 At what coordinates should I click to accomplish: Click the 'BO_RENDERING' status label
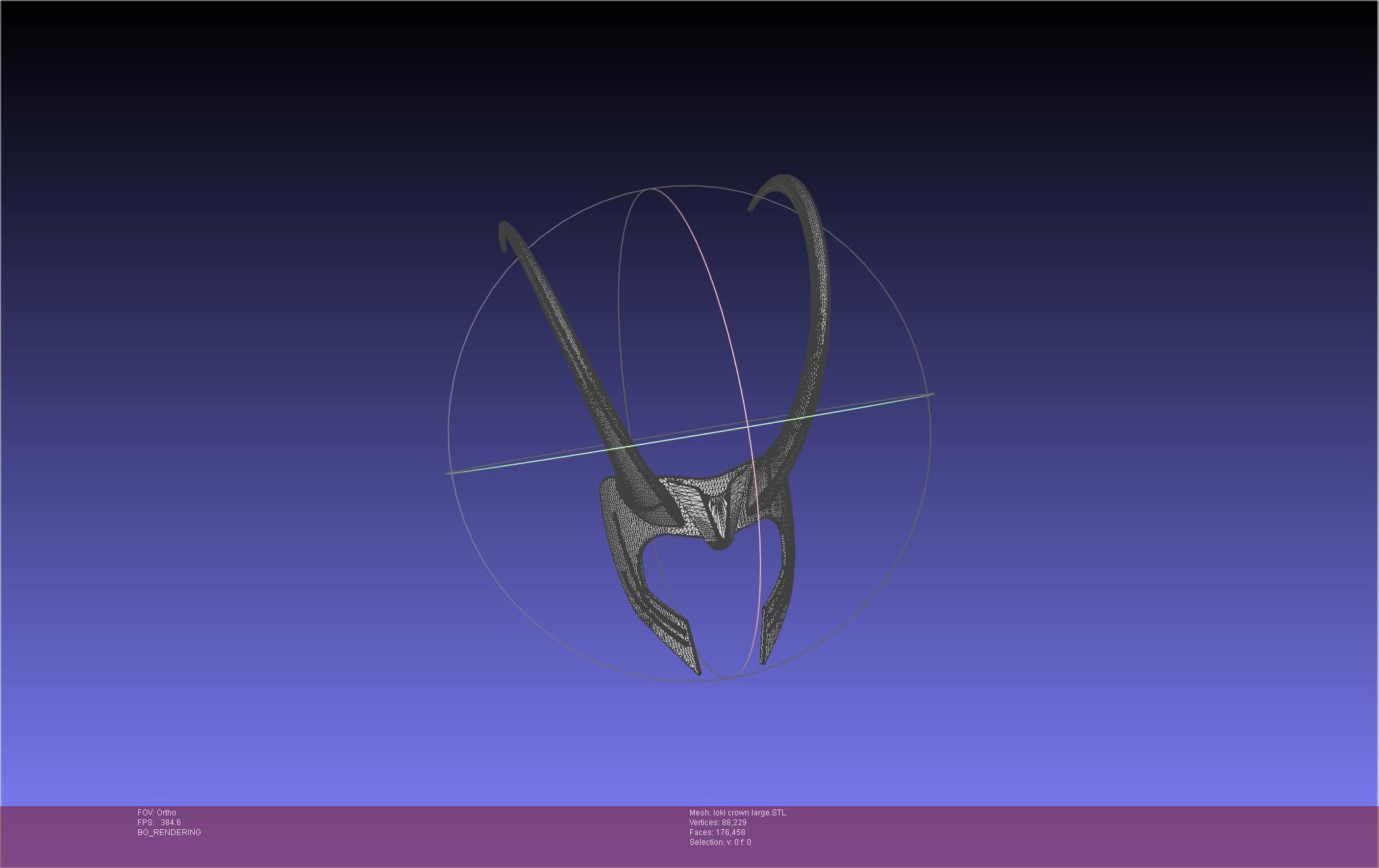point(169,832)
